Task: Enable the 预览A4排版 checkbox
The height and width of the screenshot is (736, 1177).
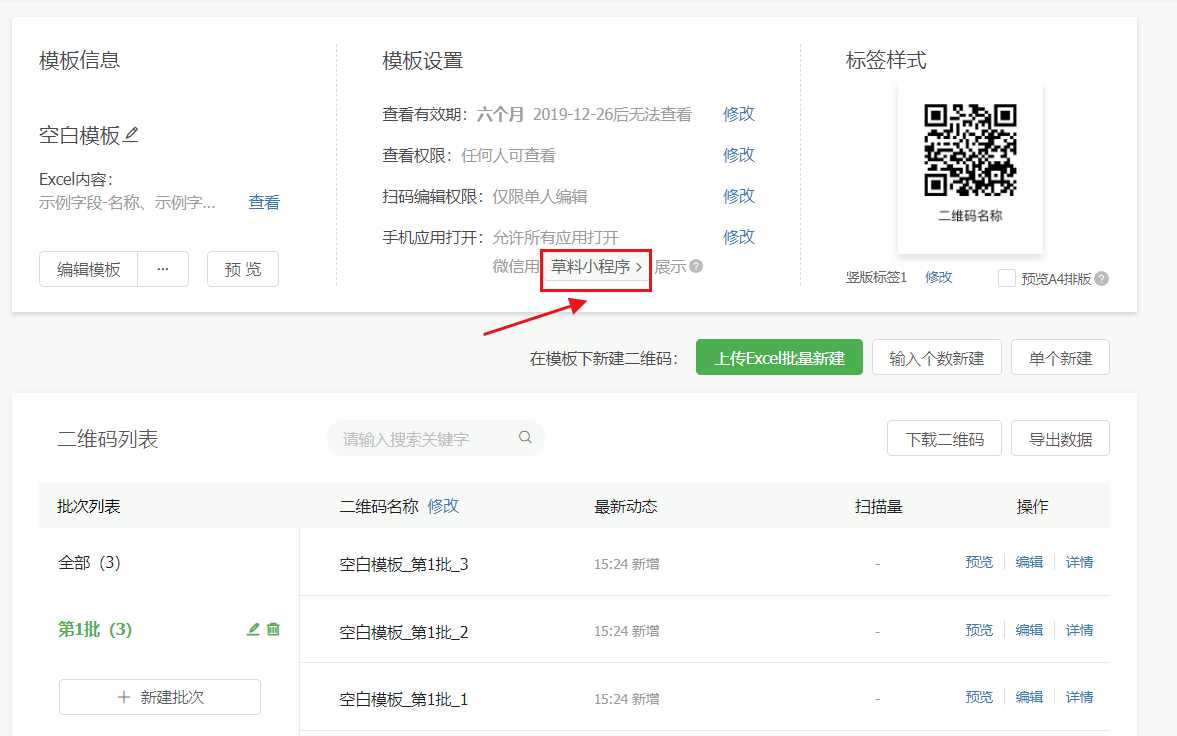Action: point(1006,278)
